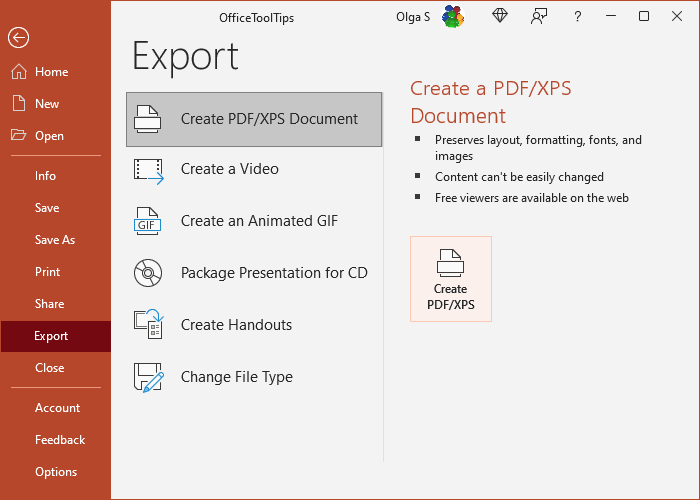Open the Share section
Image resolution: width=700 pixels, height=500 pixels.
click(x=56, y=304)
